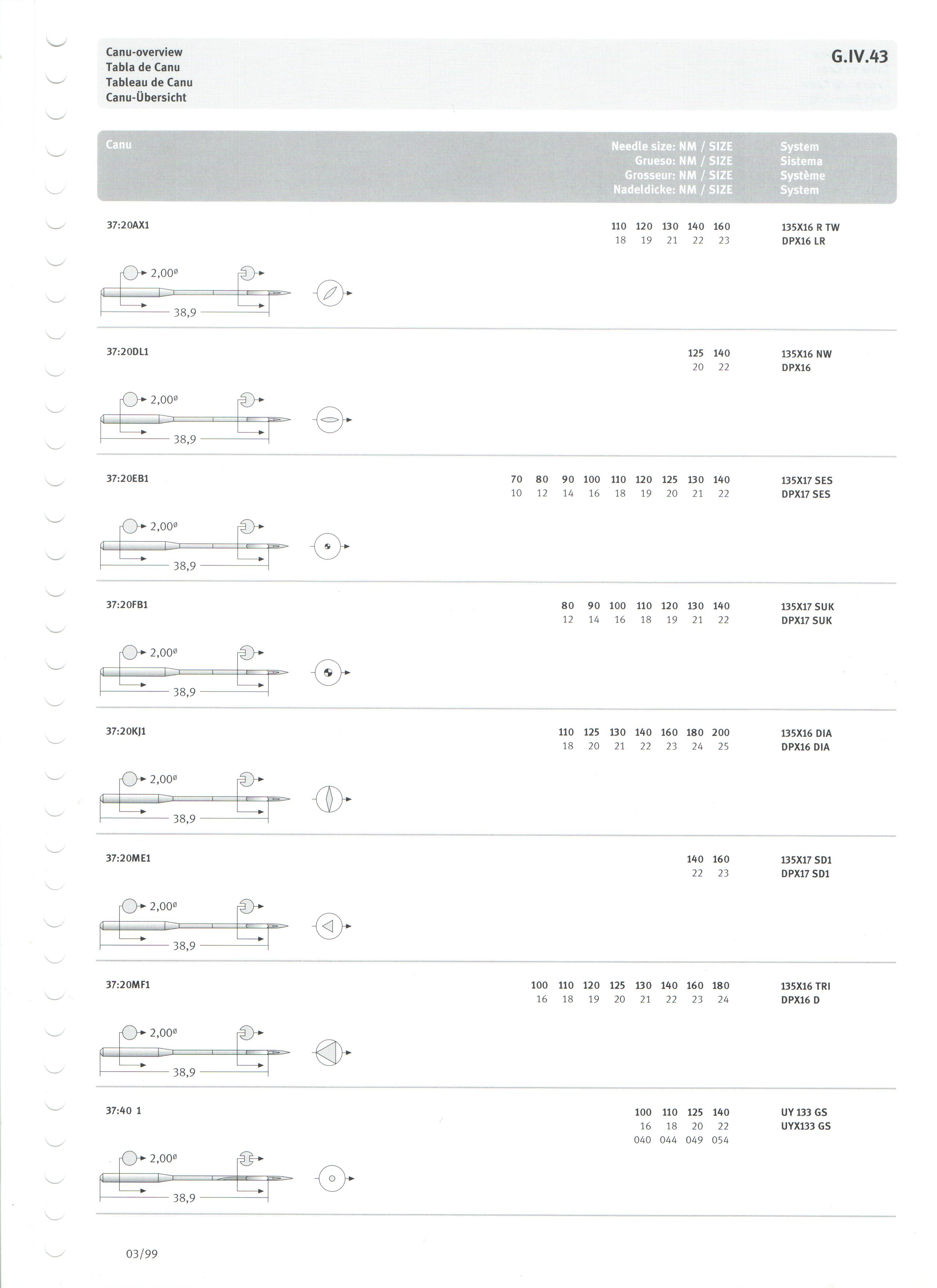Viewport: 937px width, 1288px height.
Task: Select needle size 200 in the 37:20KJ1 row
Action: (x=721, y=733)
